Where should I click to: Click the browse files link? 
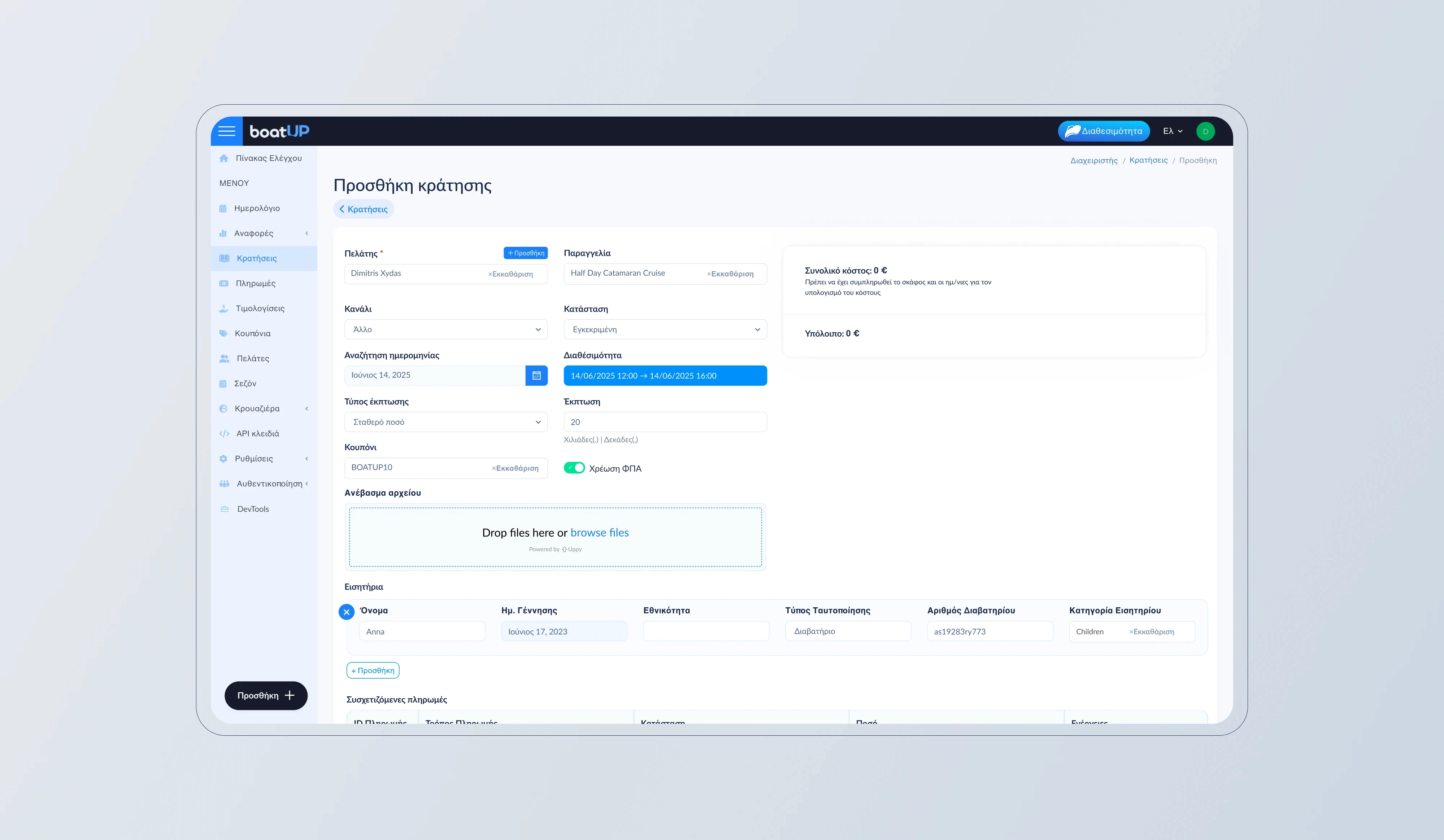click(599, 533)
